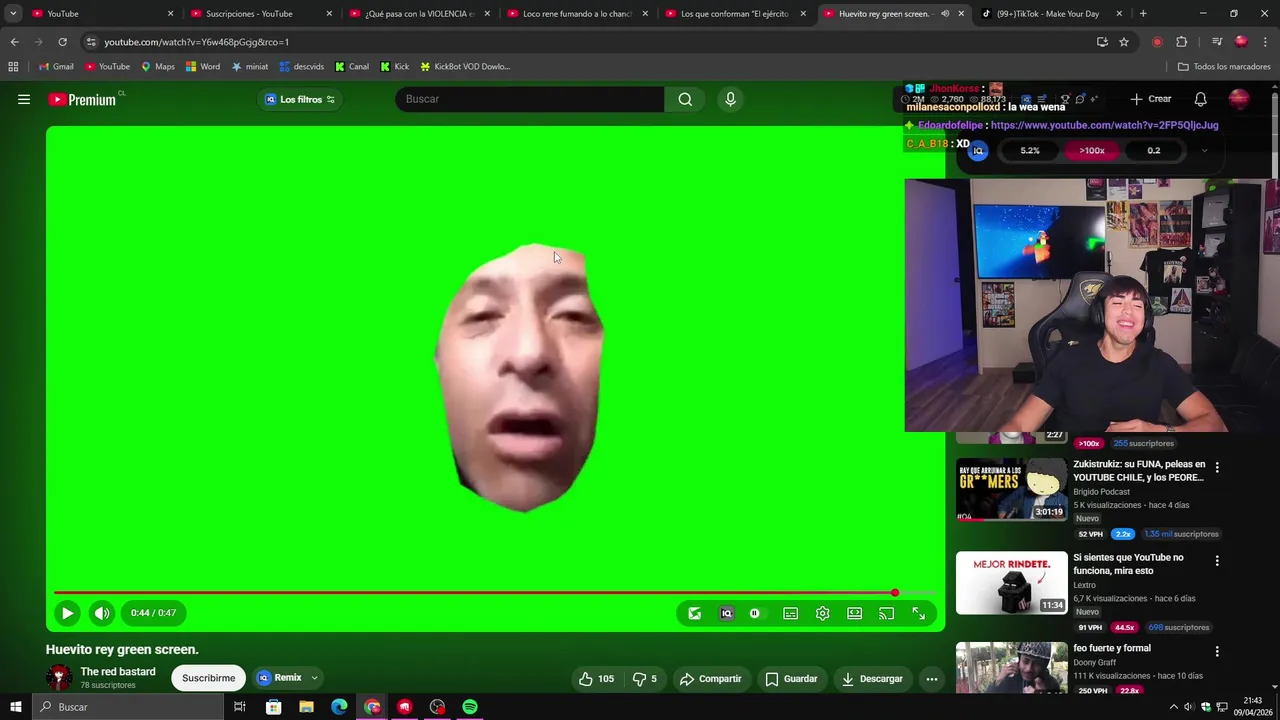Open the 'Todos los marcadores' folder
1280x720 pixels.
click(1224, 67)
